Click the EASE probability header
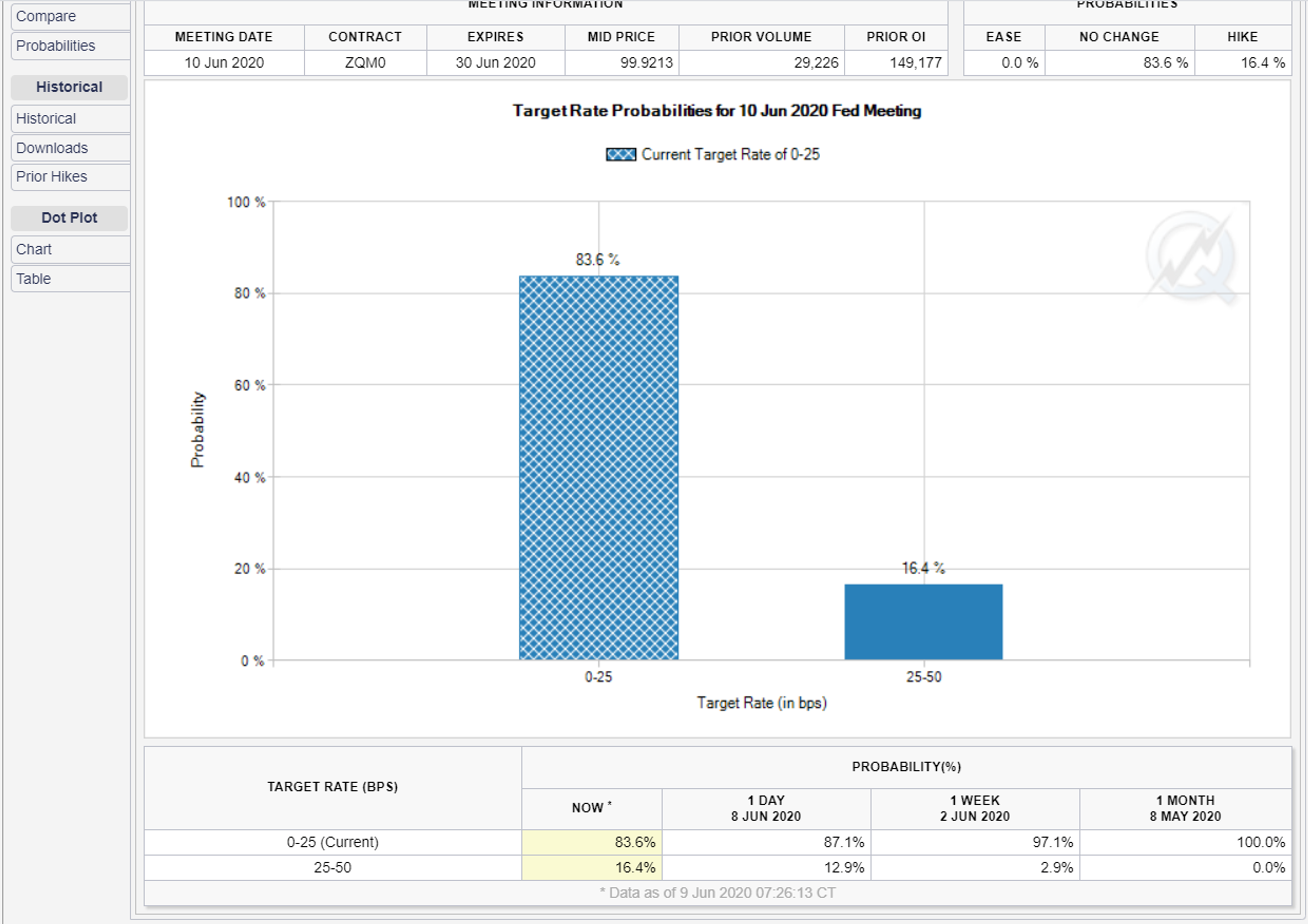Image resolution: width=1308 pixels, height=924 pixels. [1004, 37]
